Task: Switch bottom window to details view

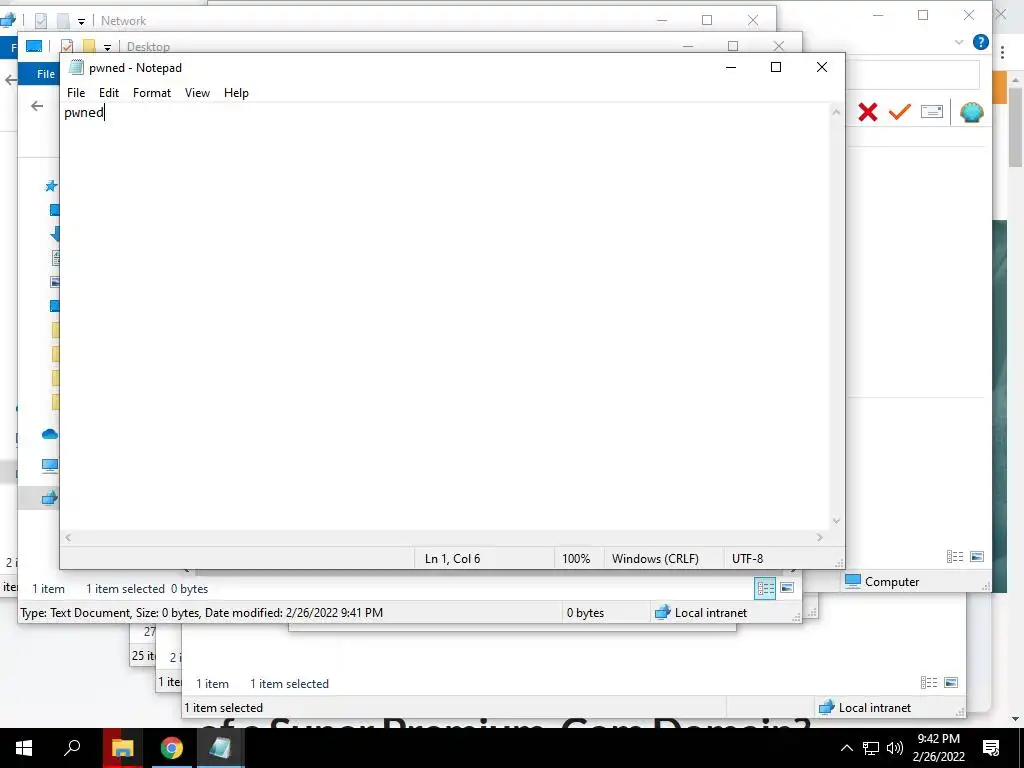Action: (x=929, y=682)
